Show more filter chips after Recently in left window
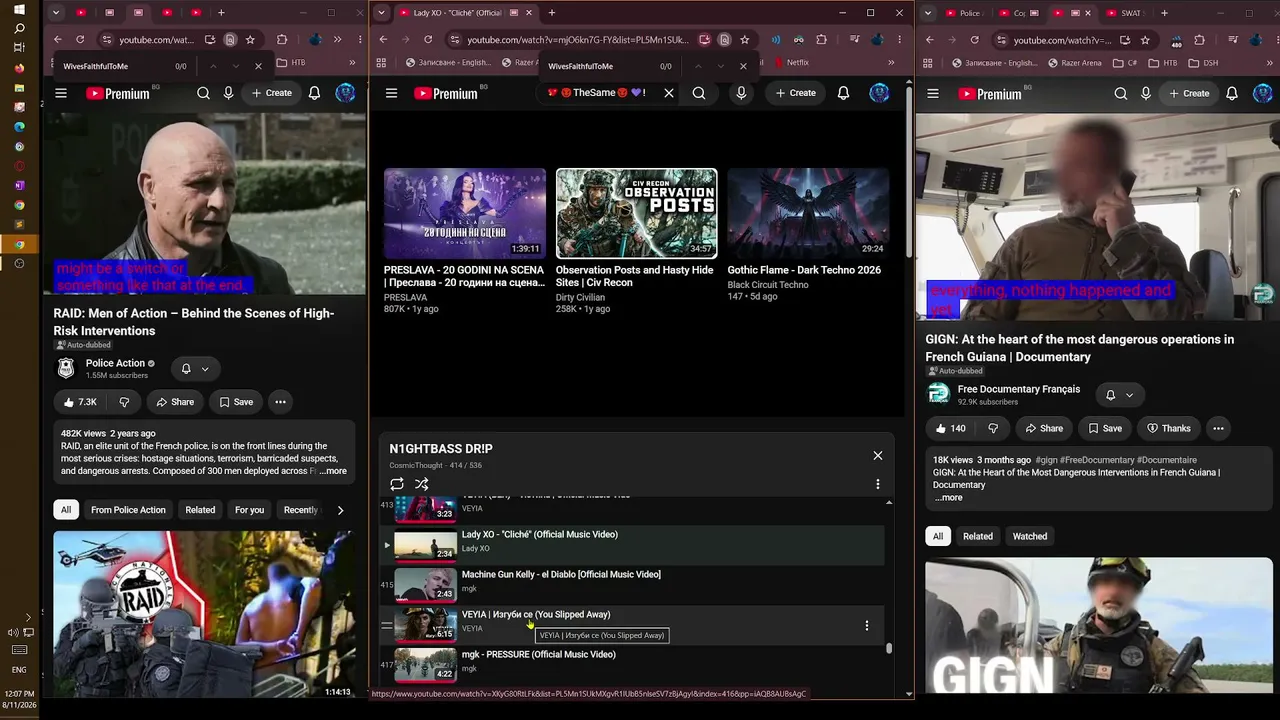Image resolution: width=1280 pixels, height=720 pixels. point(340,510)
